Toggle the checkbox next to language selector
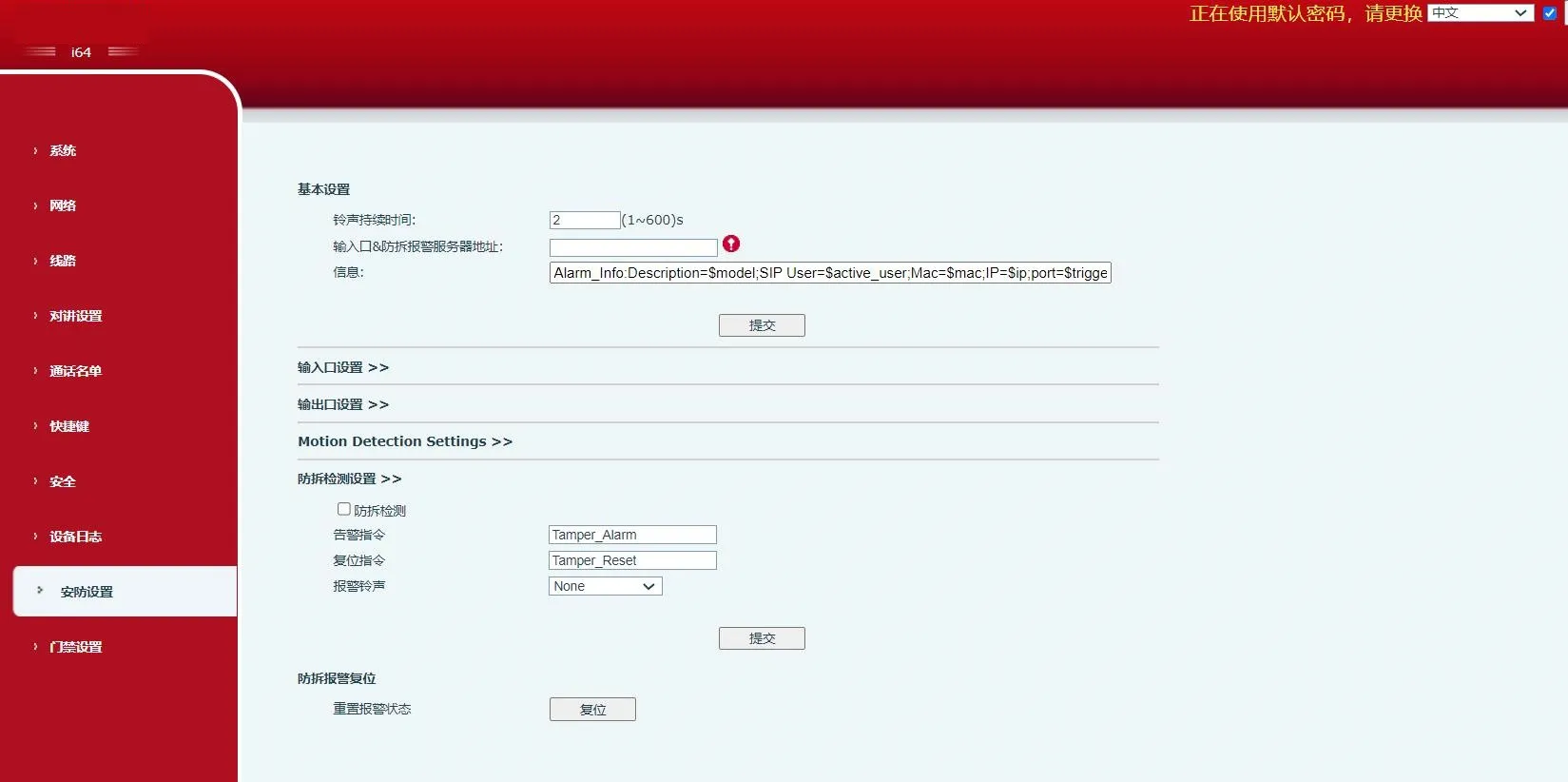The height and width of the screenshot is (782, 1568). coord(1549,13)
